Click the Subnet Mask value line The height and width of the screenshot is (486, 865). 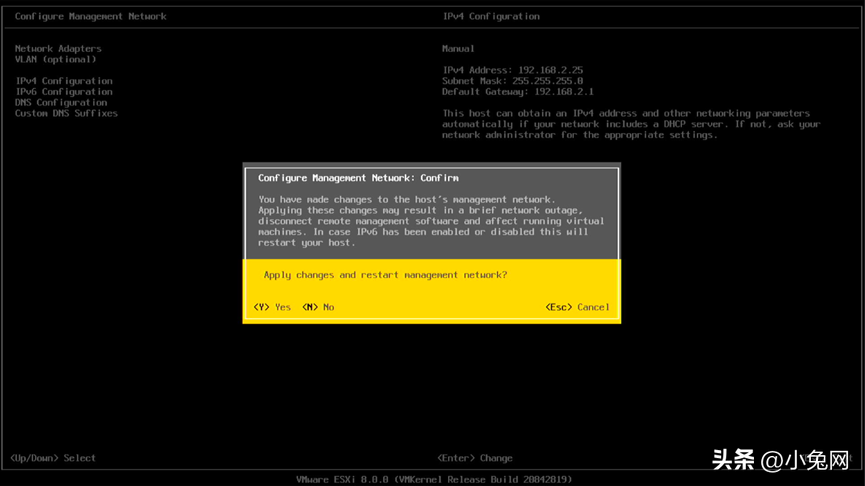point(512,81)
